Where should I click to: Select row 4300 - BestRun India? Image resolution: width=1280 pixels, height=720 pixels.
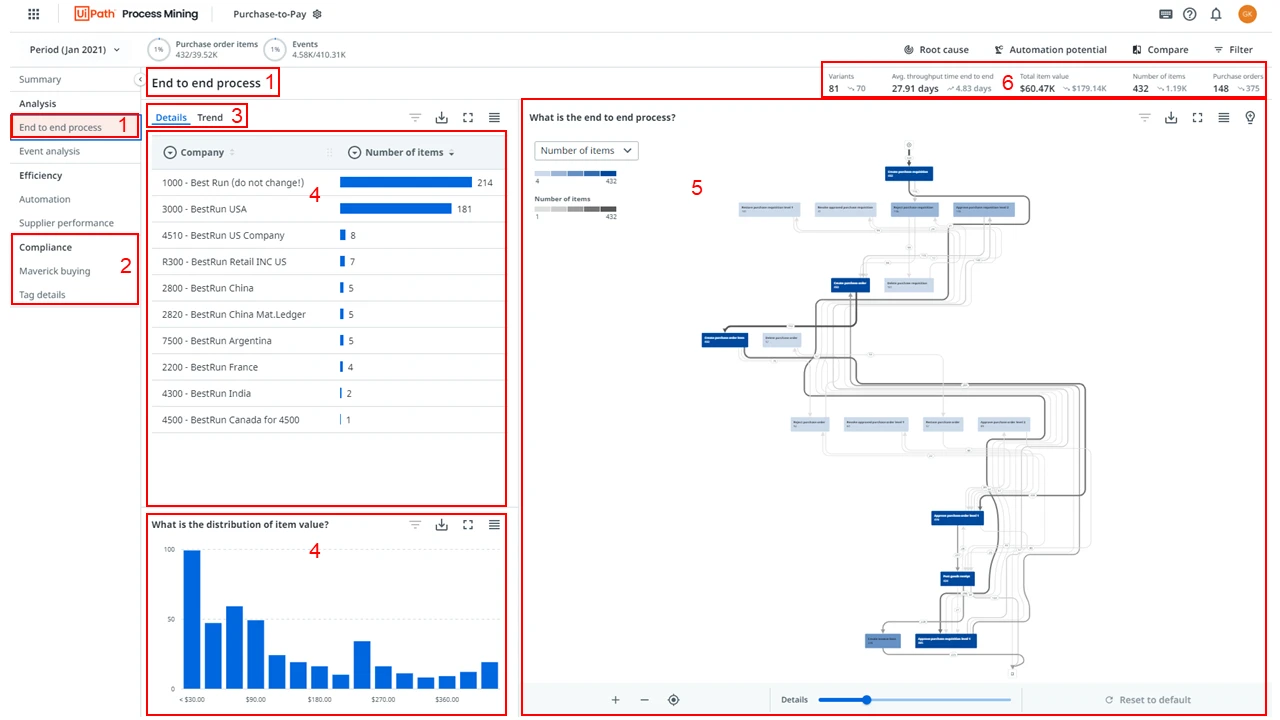click(x=327, y=393)
